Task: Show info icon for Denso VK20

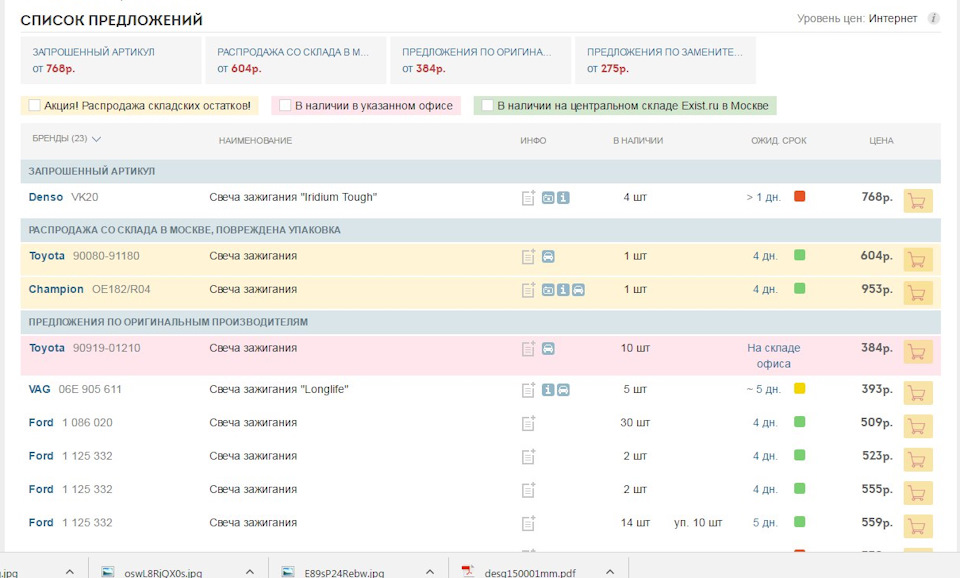Action: click(563, 198)
